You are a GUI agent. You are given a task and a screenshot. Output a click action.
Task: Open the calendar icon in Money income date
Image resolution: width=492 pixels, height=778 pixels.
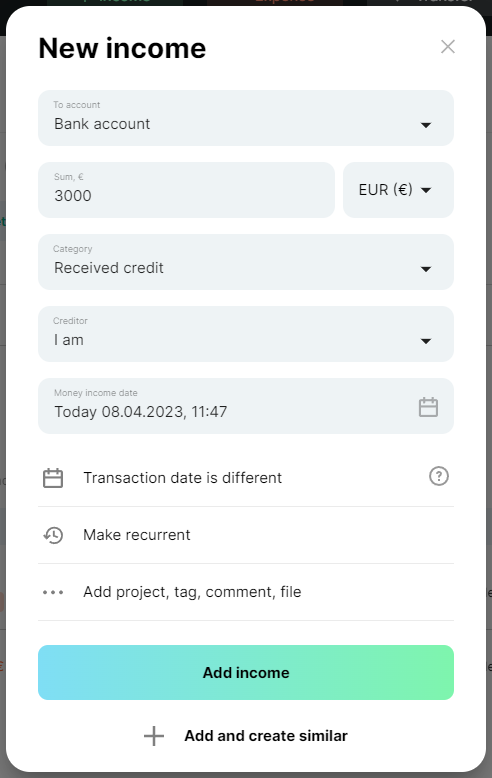[x=428, y=407]
